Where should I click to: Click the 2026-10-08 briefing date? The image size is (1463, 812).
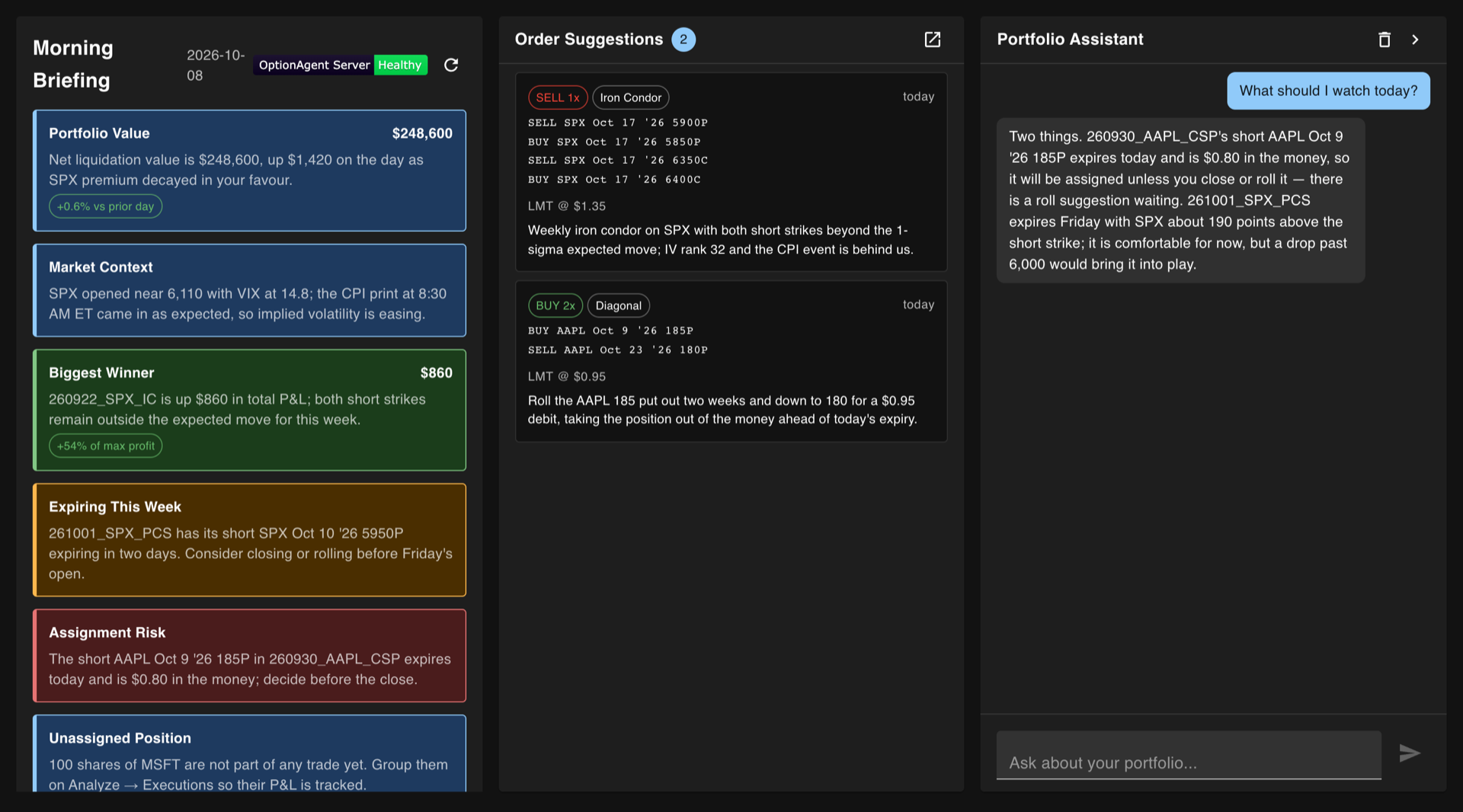(x=216, y=66)
